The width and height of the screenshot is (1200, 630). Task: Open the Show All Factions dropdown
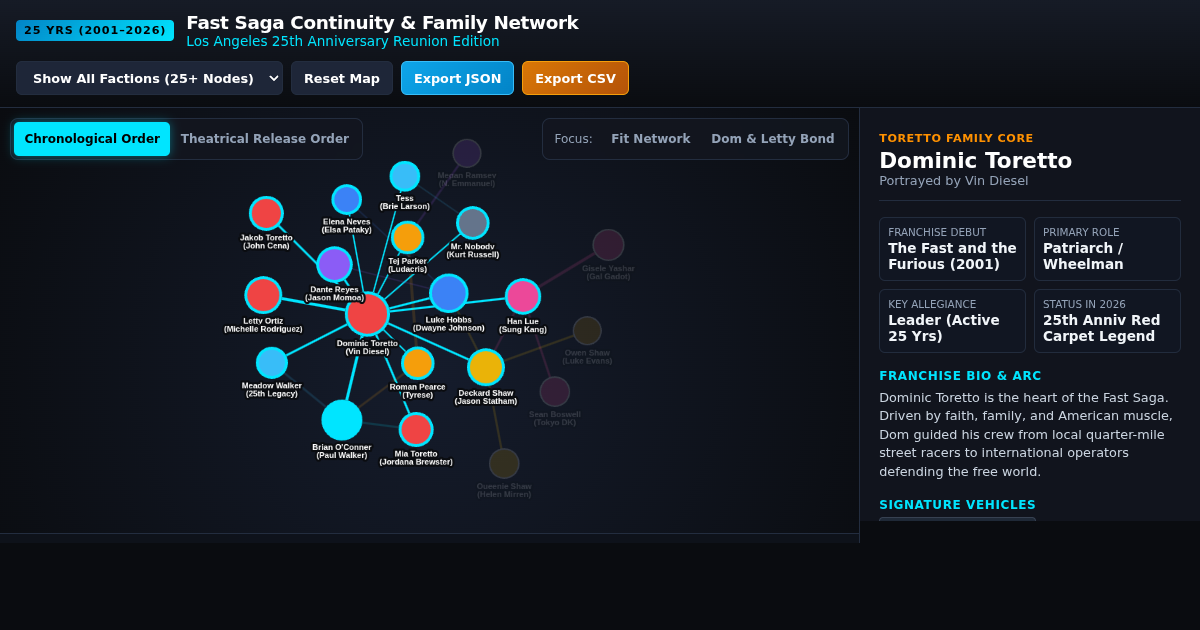coord(149,78)
